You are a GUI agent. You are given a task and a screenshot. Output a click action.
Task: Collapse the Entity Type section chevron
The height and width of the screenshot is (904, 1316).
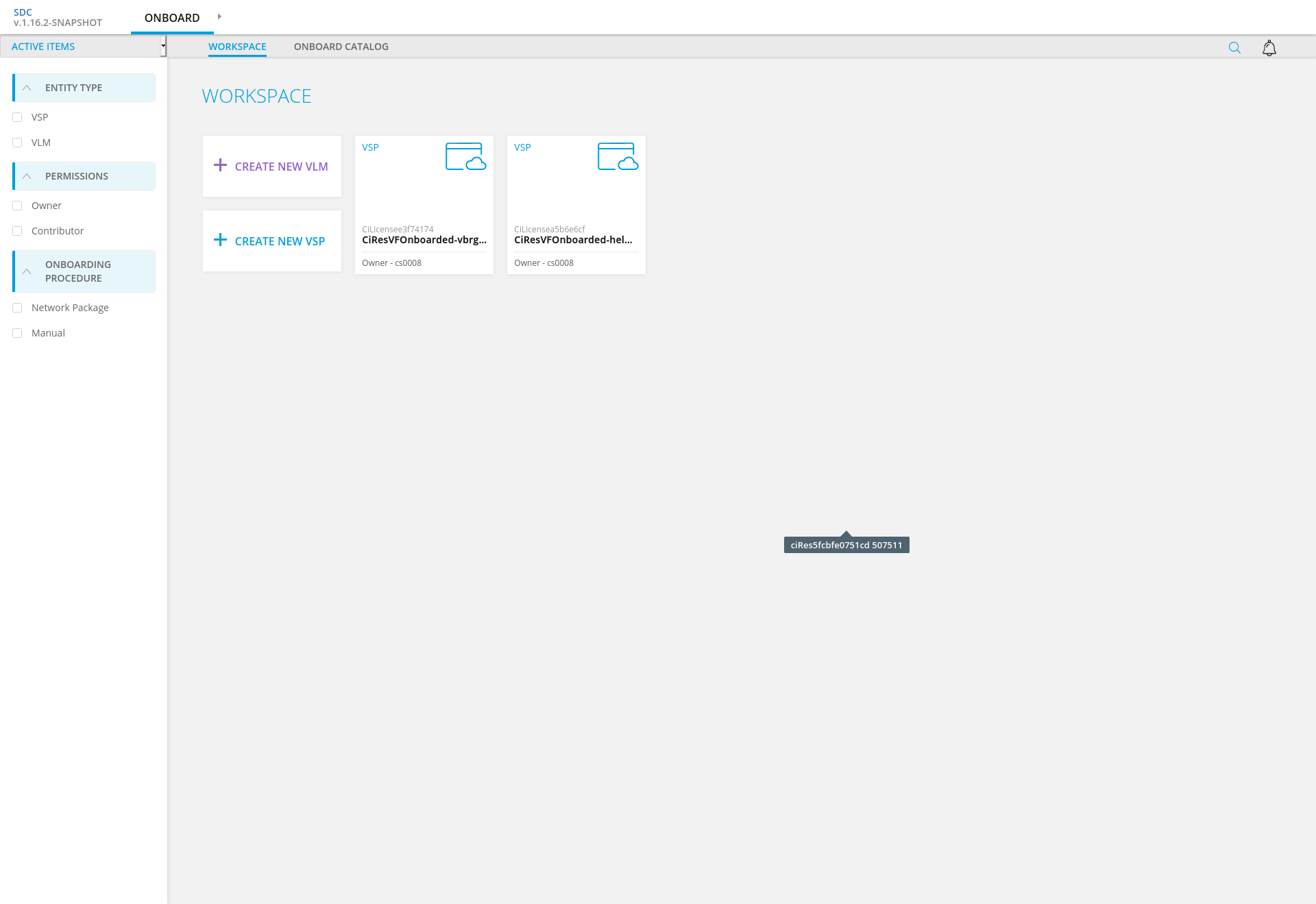click(27, 88)
